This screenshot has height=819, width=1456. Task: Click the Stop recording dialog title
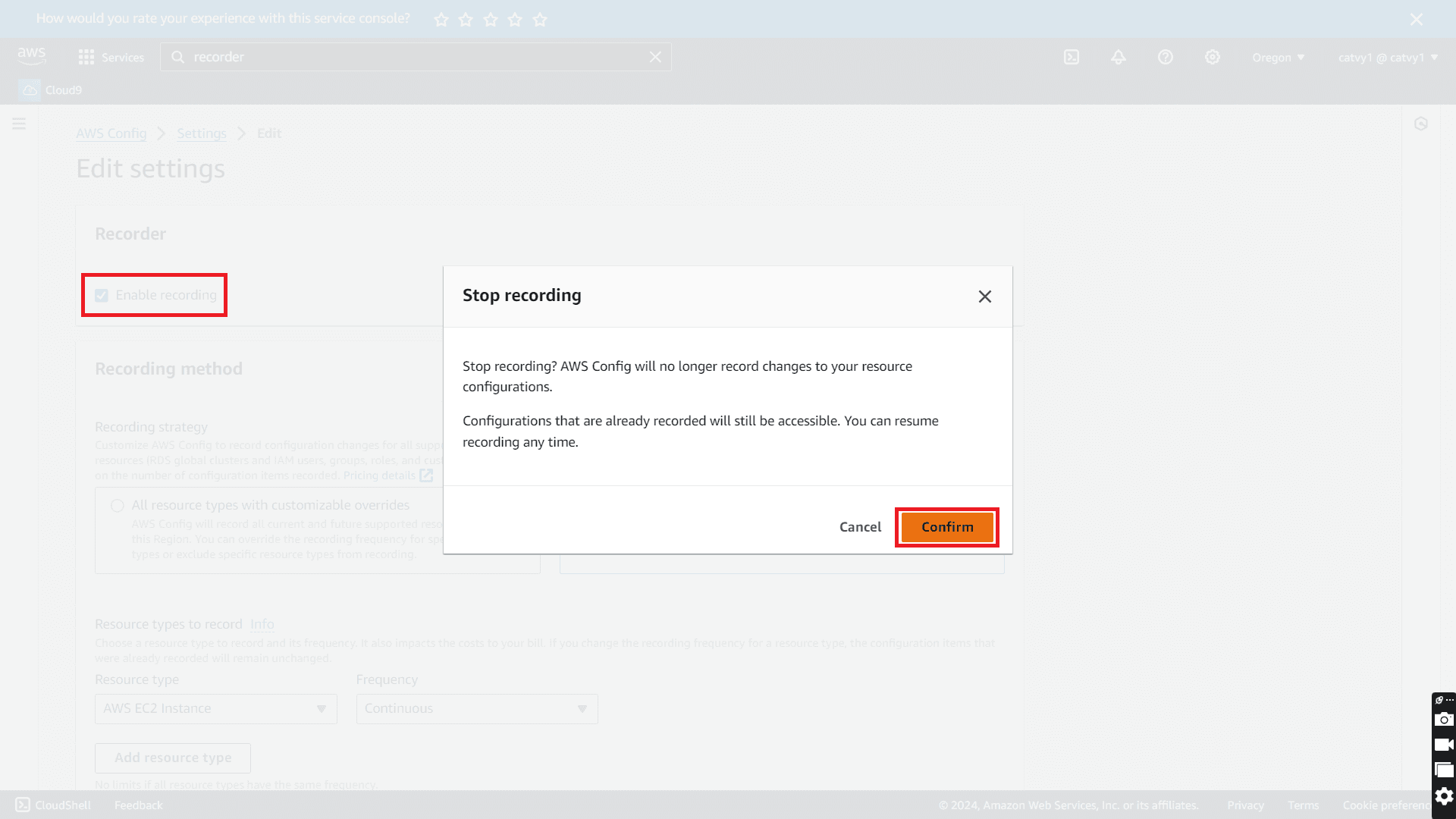(x=522, y=295)
